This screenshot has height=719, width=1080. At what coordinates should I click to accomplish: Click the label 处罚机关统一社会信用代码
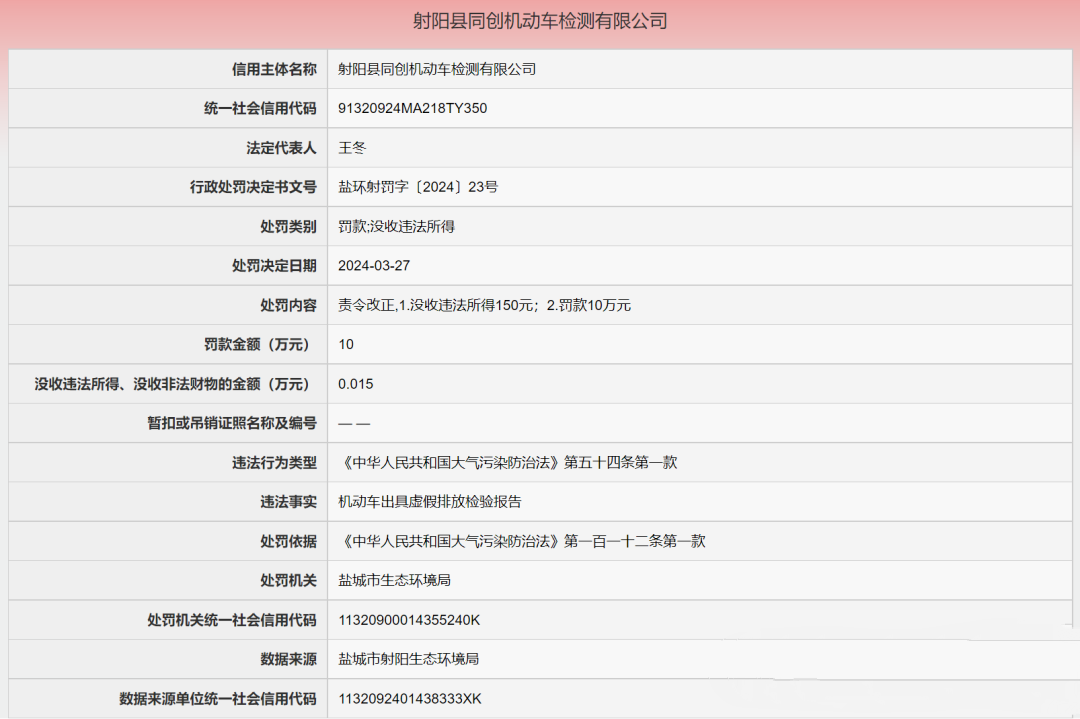pos(231,620)
